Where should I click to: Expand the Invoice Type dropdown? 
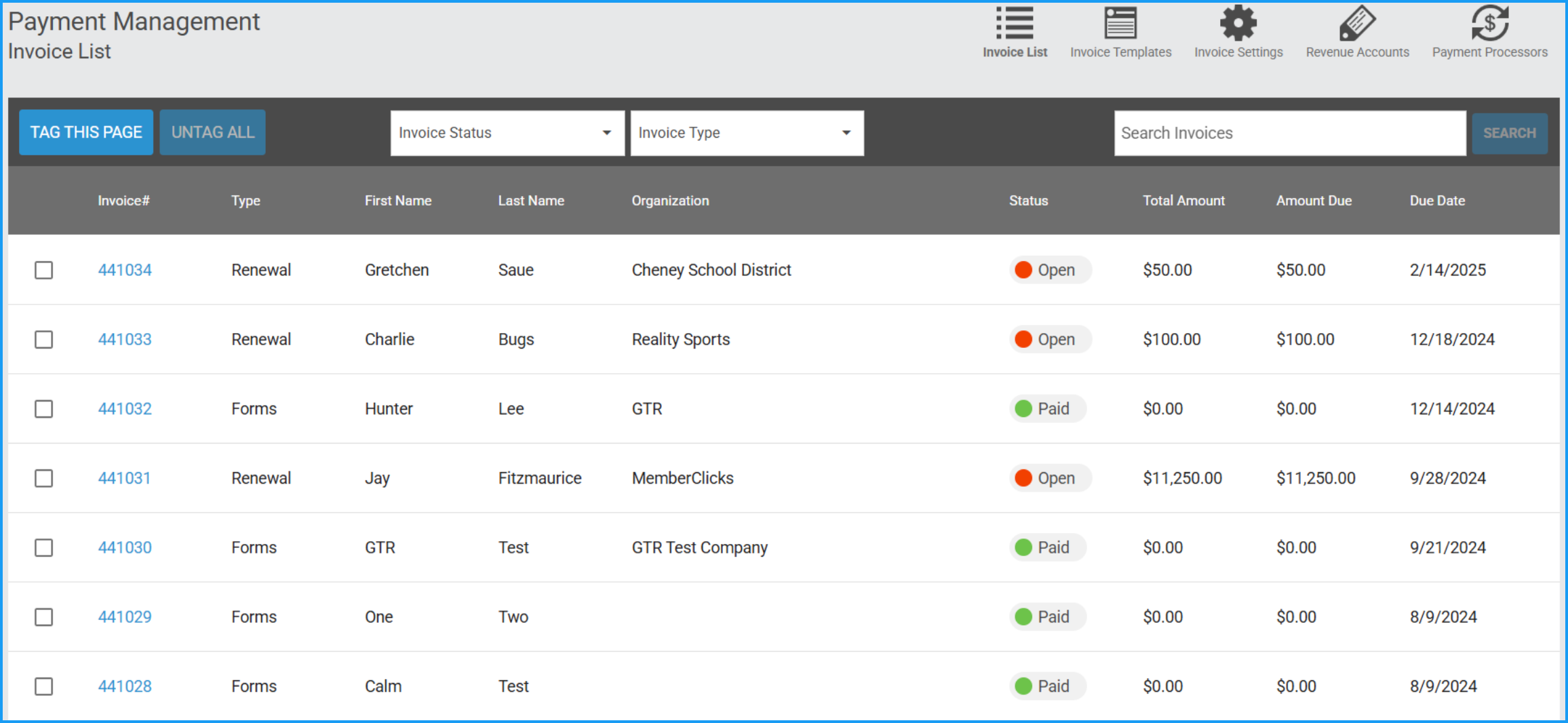747,133
